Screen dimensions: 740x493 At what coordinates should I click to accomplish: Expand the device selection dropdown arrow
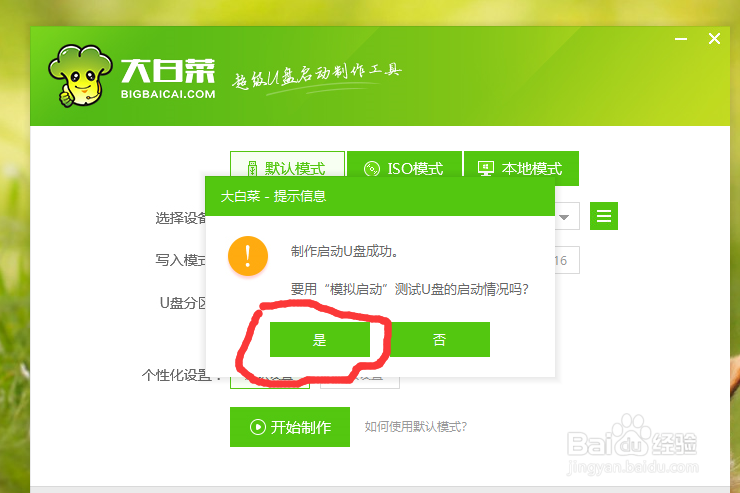pos(564,217)
